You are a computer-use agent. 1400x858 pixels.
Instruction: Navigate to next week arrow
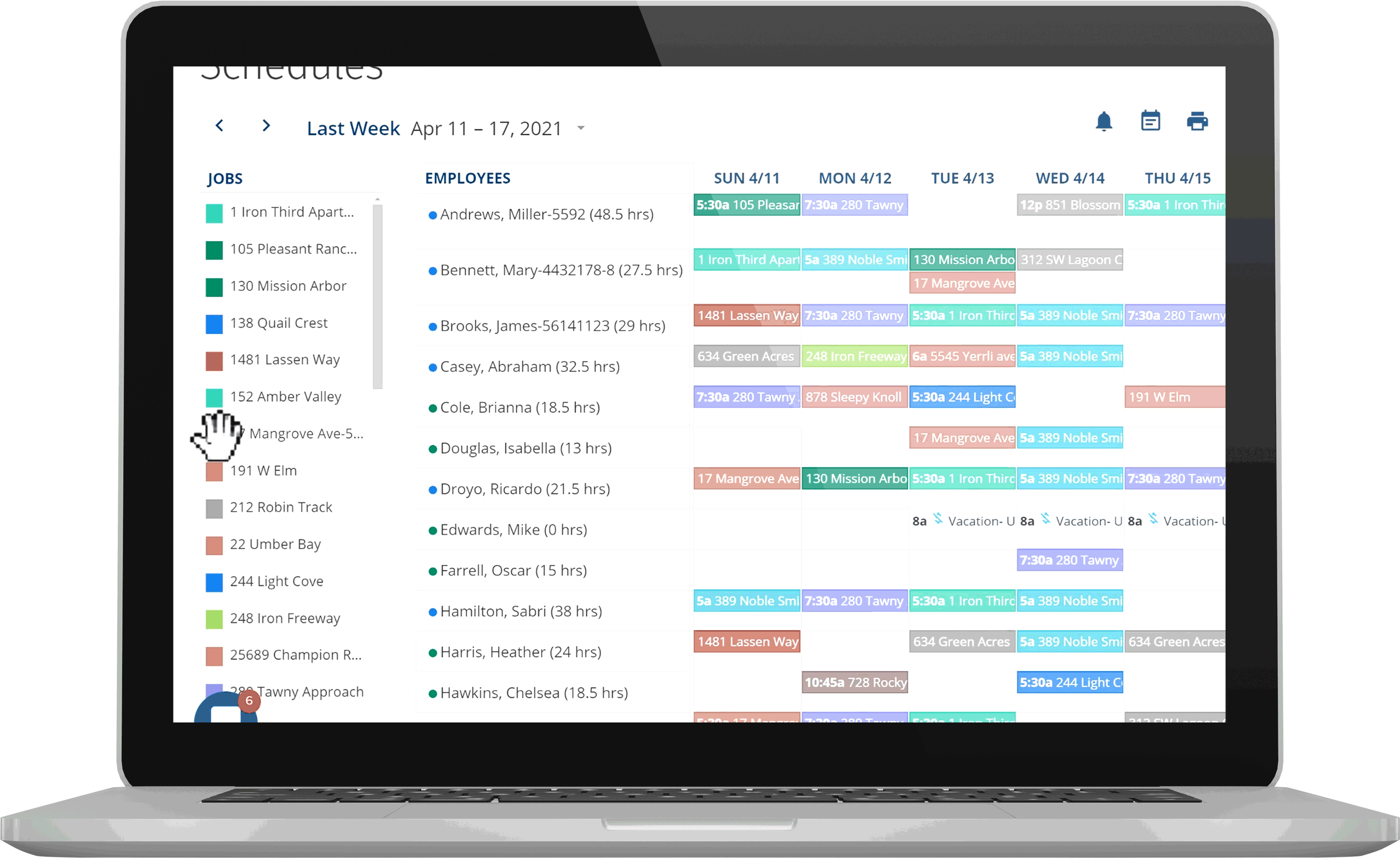click(x=265, y=127)
